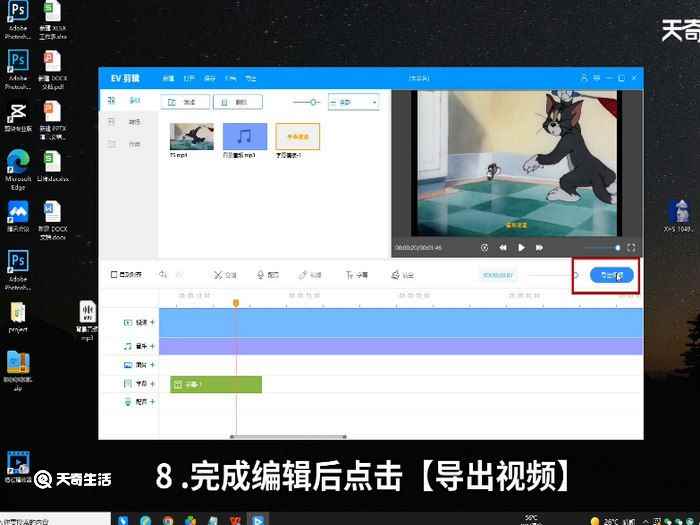Screen dimensions: 700x525
Task: Select the purple audio clip on timeline
Action: [401, 346]
